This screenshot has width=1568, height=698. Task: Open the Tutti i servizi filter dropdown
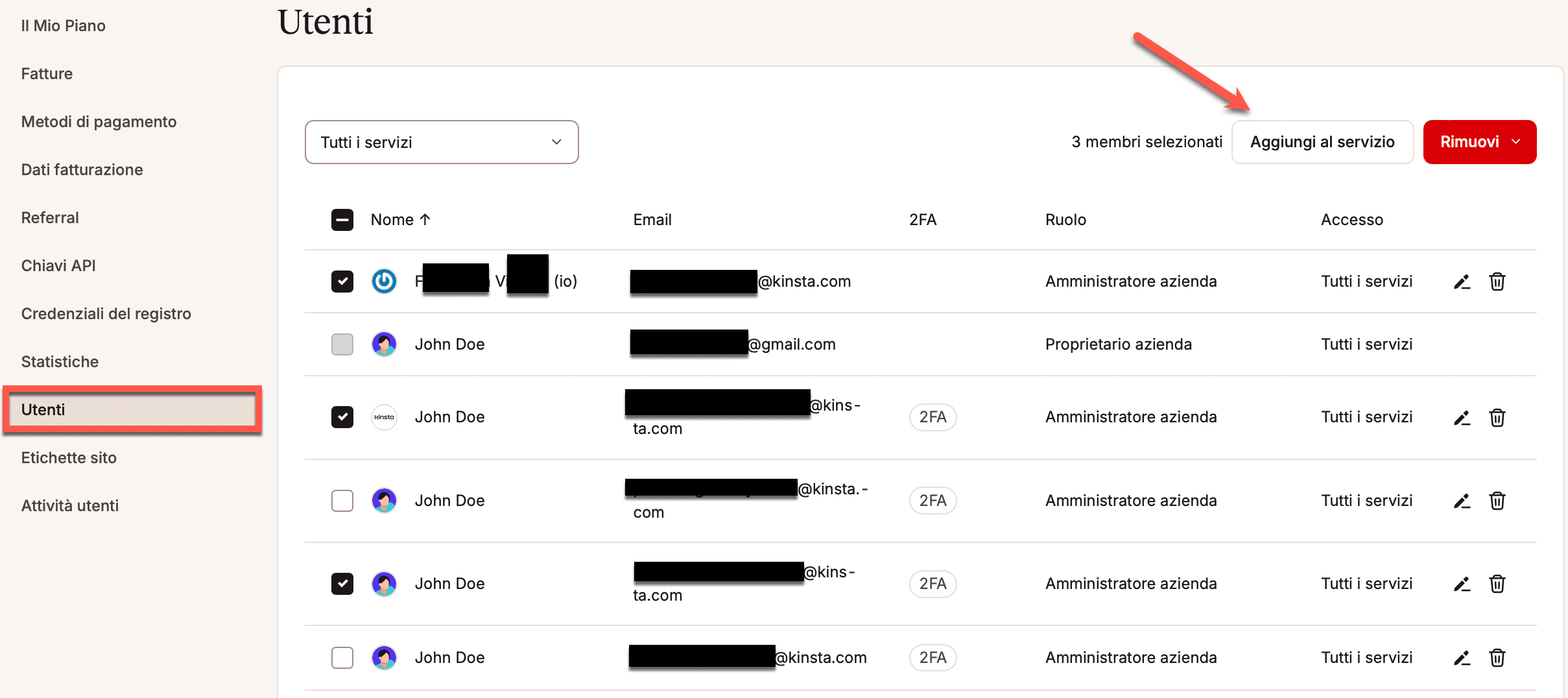pos(441,142)
